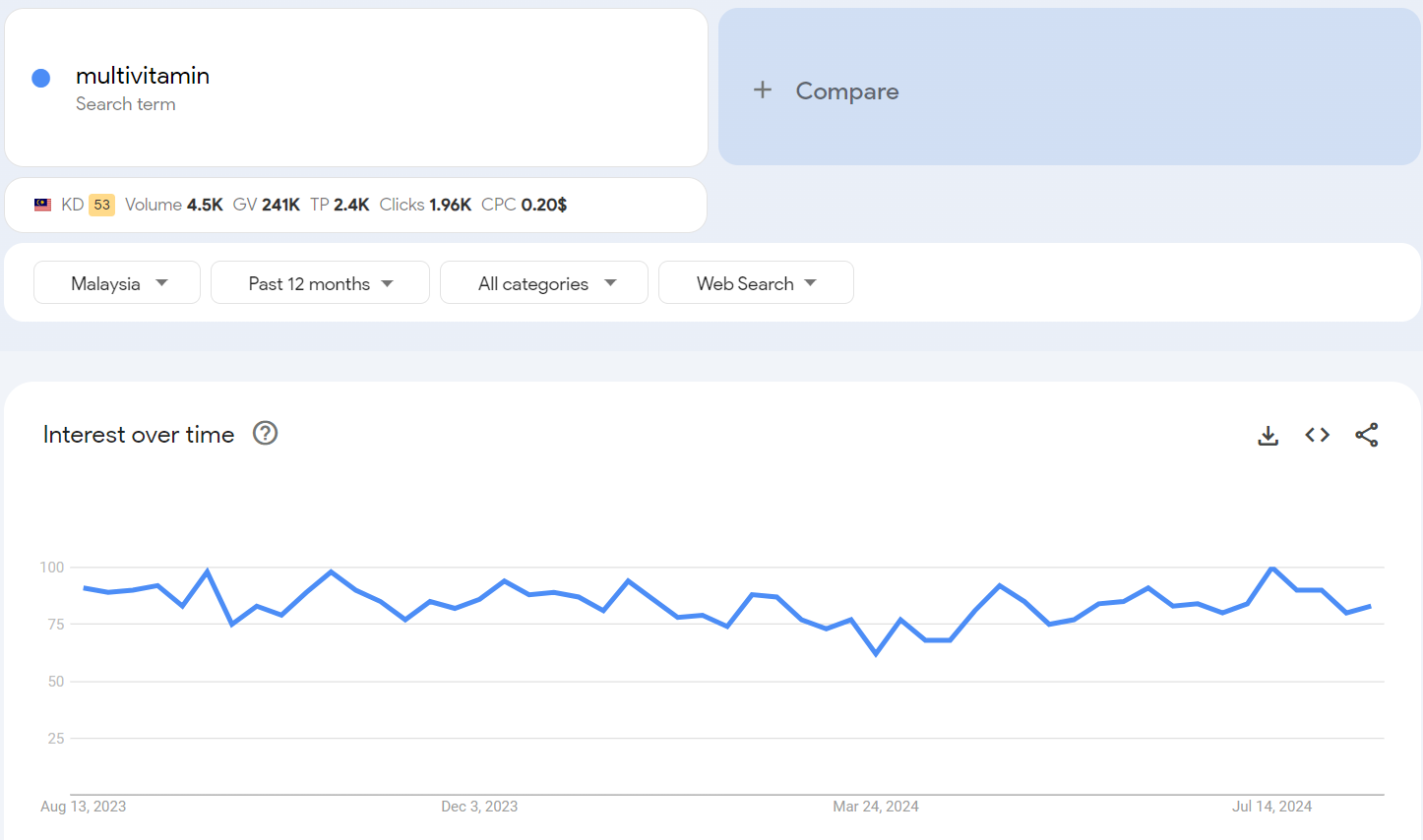Click the Malaysia flag icon
1423x840 pixels.
coord(42,205)
